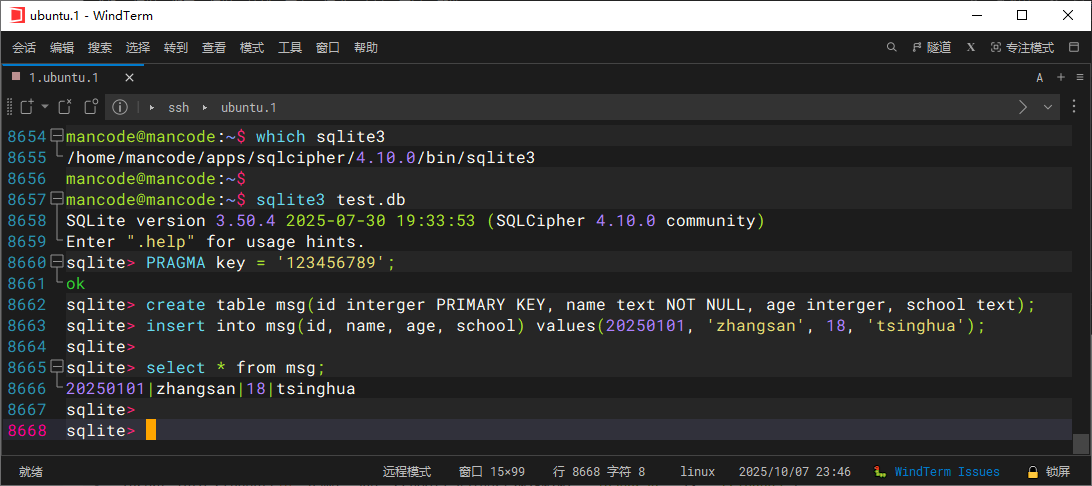The height and width of the screenshot is (486, 1092).
Task: Open the tab bar hamburger menu
Action: pos(1078,77)
